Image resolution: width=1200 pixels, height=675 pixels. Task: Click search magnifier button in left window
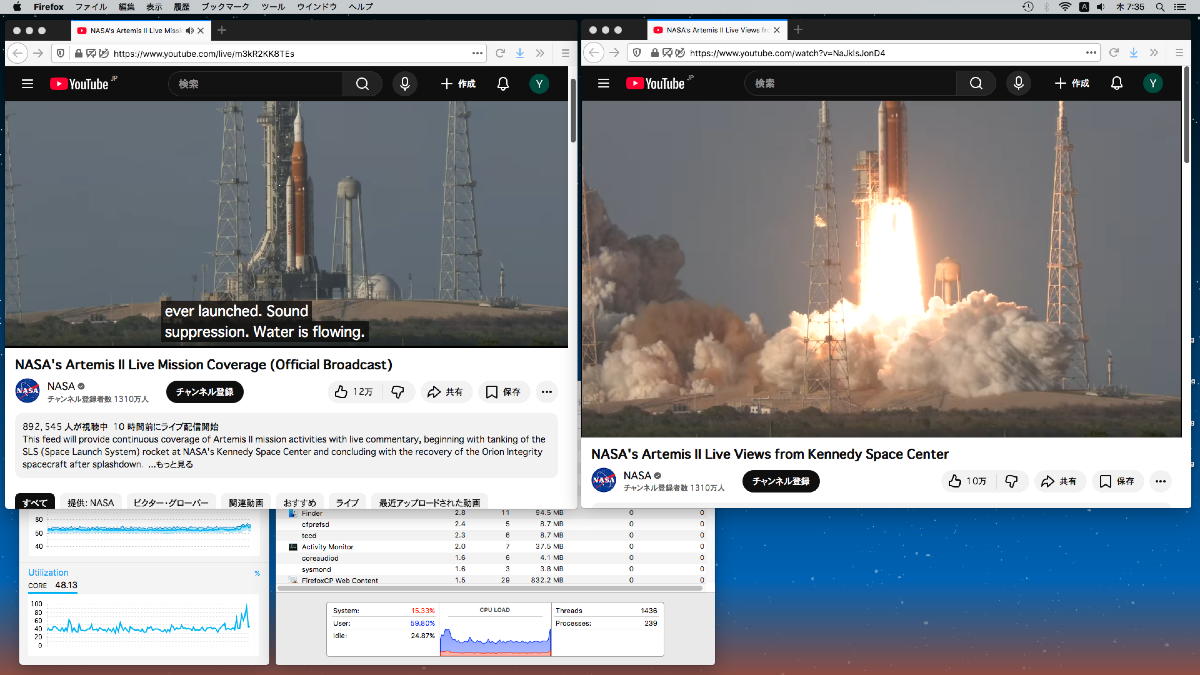(x=362, y=84)
